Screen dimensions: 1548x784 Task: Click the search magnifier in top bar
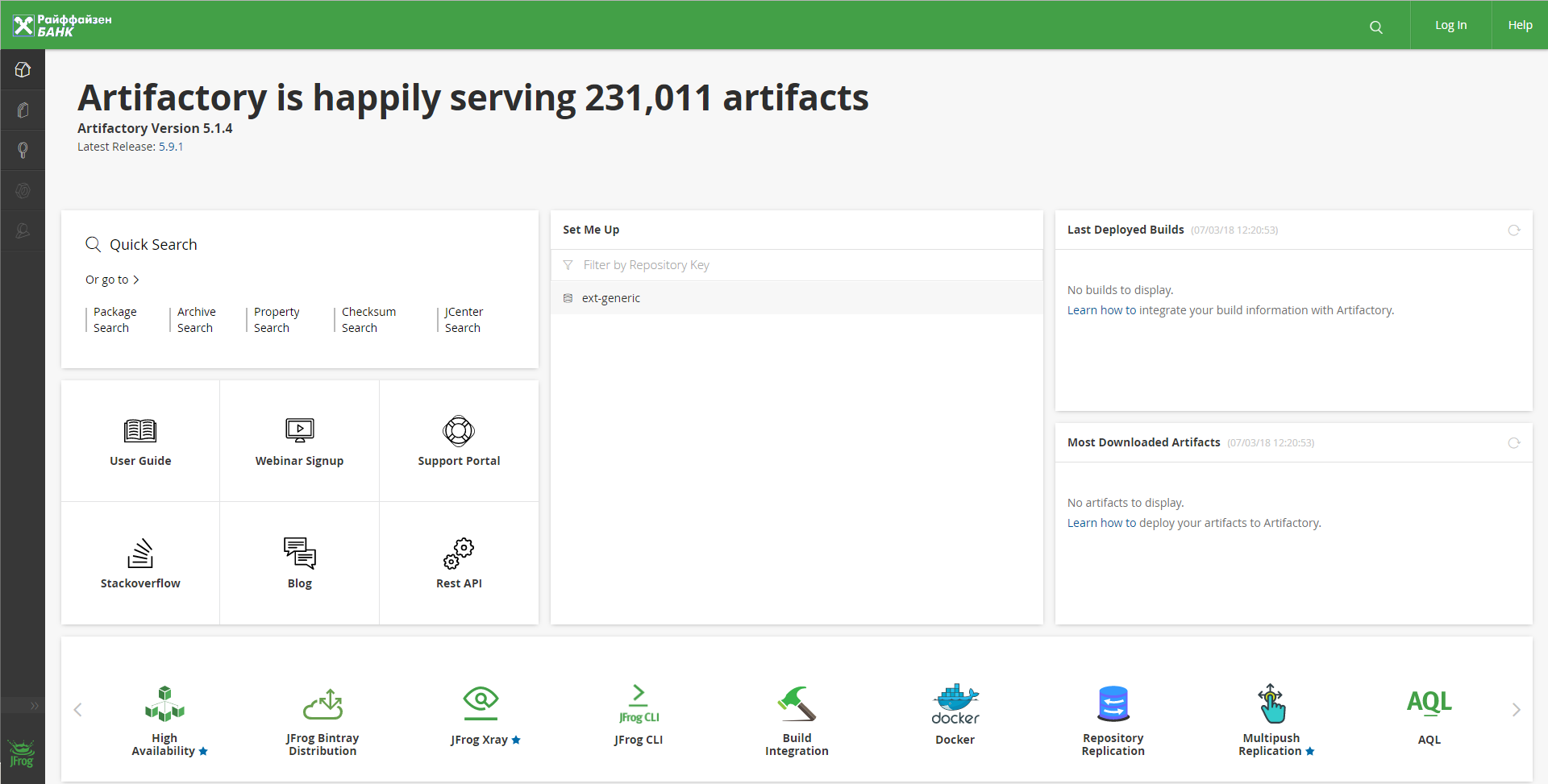(1376, 27)
